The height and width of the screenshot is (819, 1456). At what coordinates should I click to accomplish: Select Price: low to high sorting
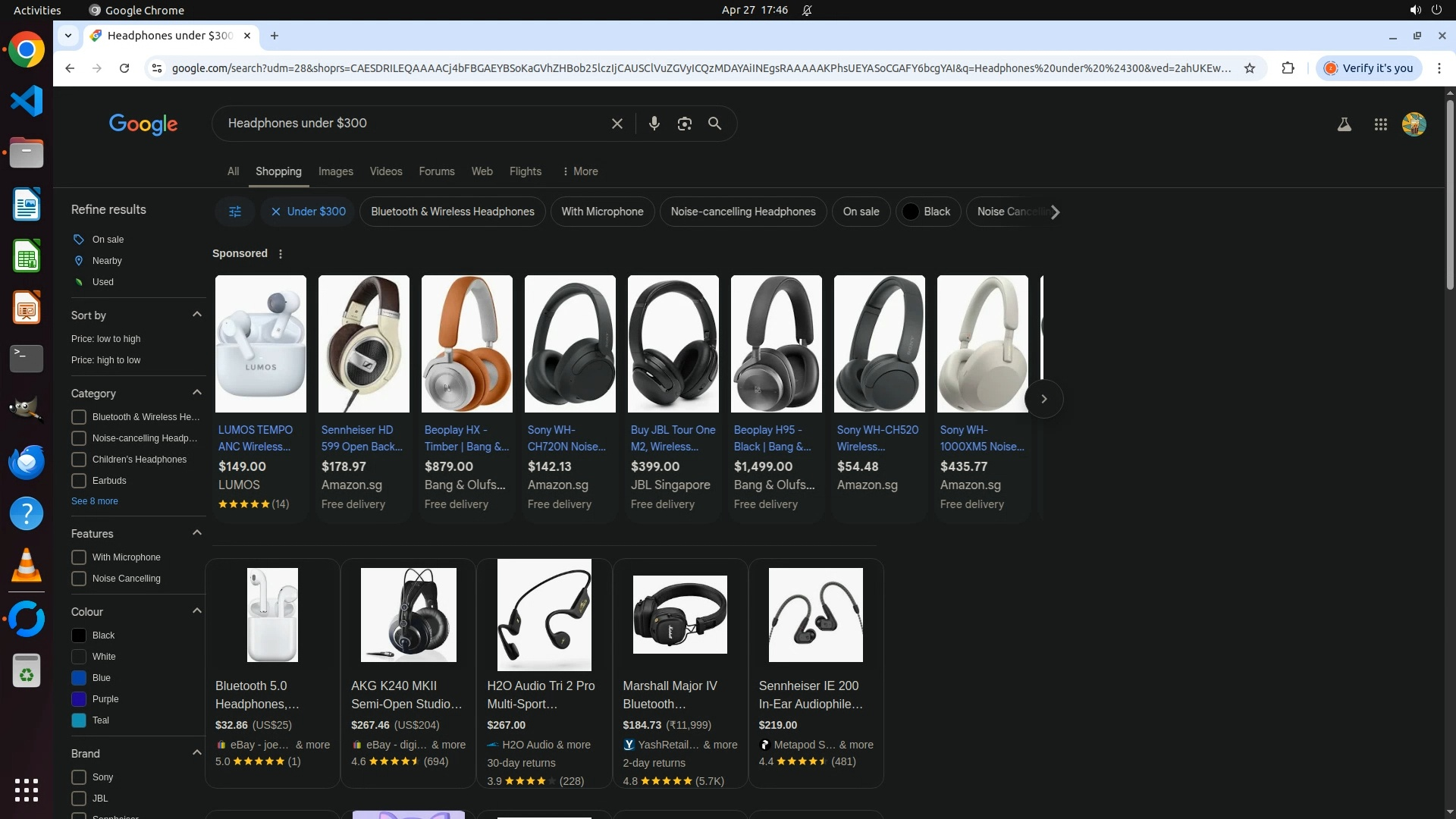point(105,339)
